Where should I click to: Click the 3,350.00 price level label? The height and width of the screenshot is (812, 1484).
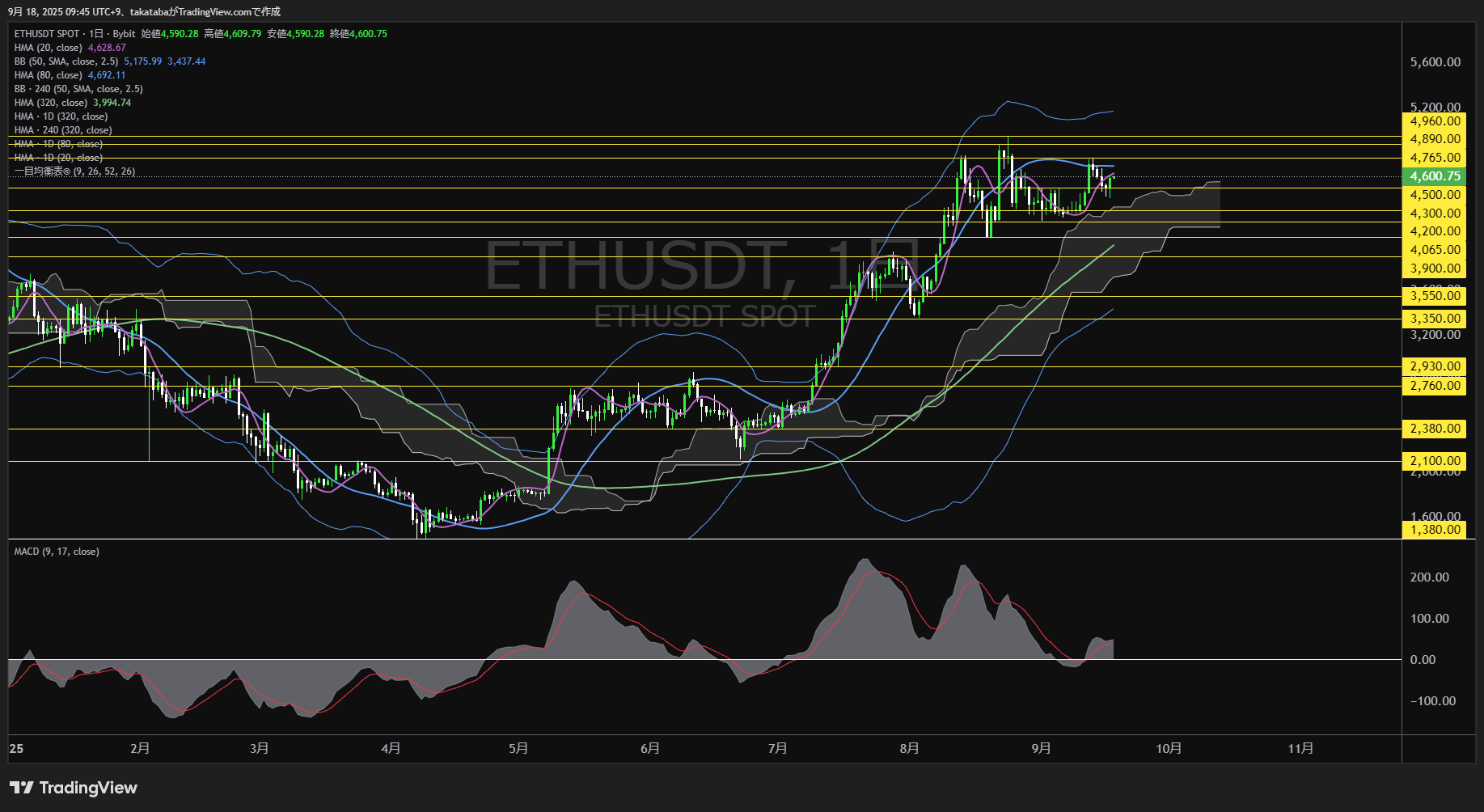(1434, 319)
